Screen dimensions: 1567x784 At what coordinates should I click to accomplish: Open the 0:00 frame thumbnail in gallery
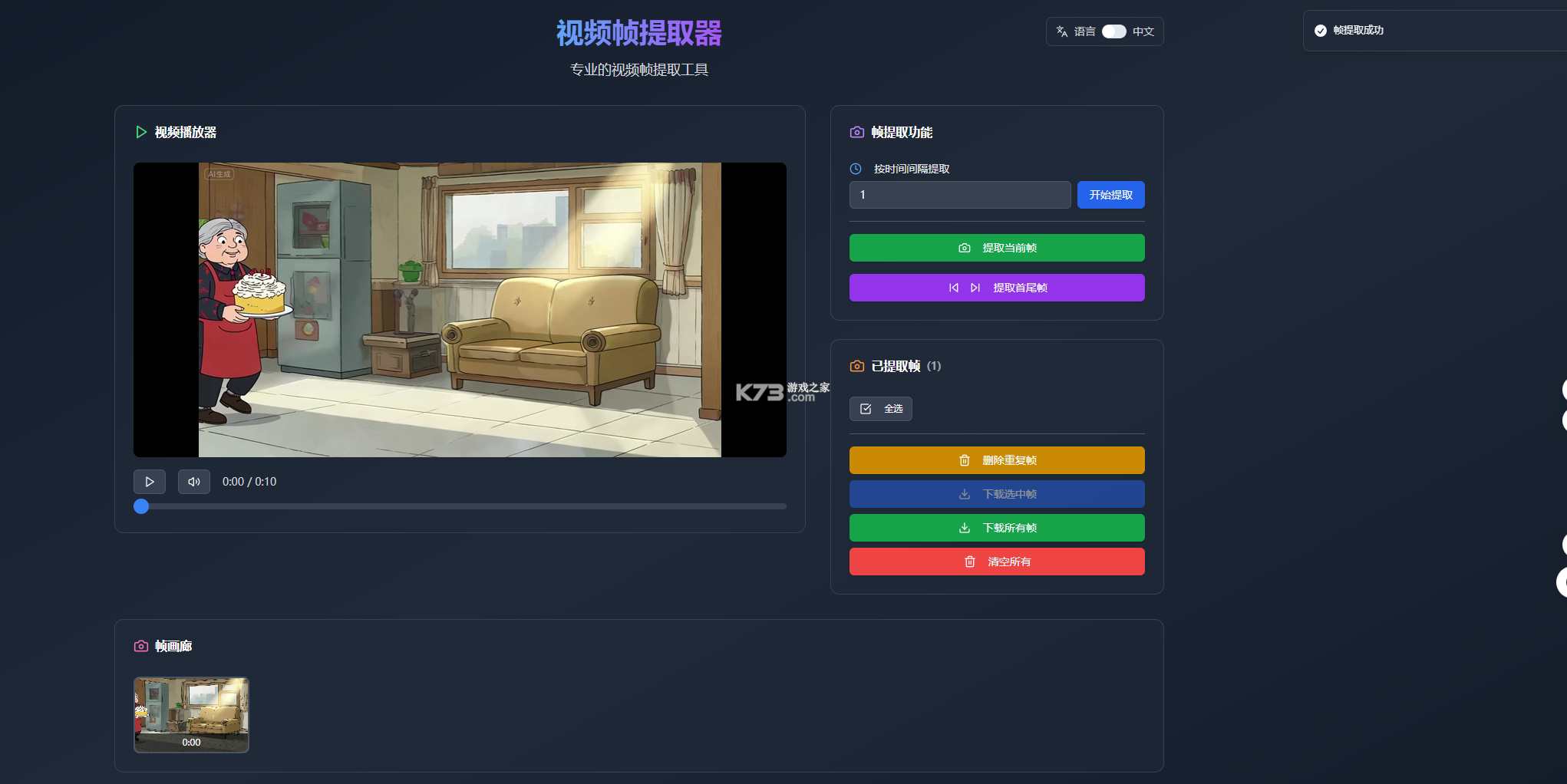pyautogui.click(x=191, y=715)
